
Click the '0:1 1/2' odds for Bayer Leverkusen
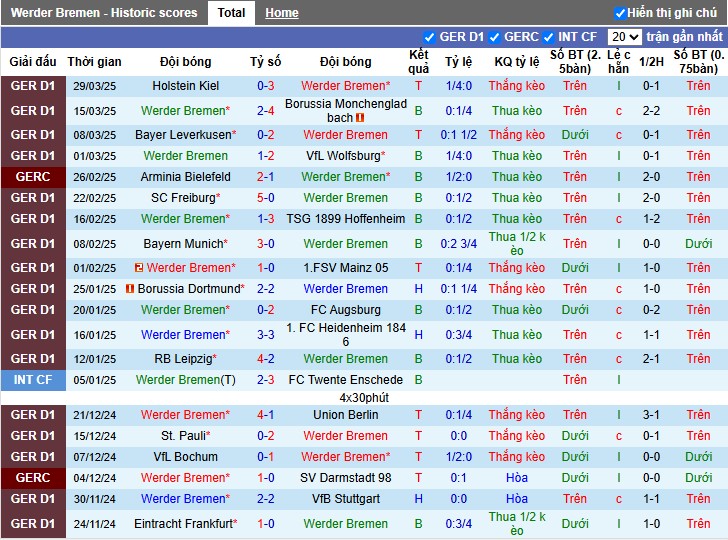point(459,135)
